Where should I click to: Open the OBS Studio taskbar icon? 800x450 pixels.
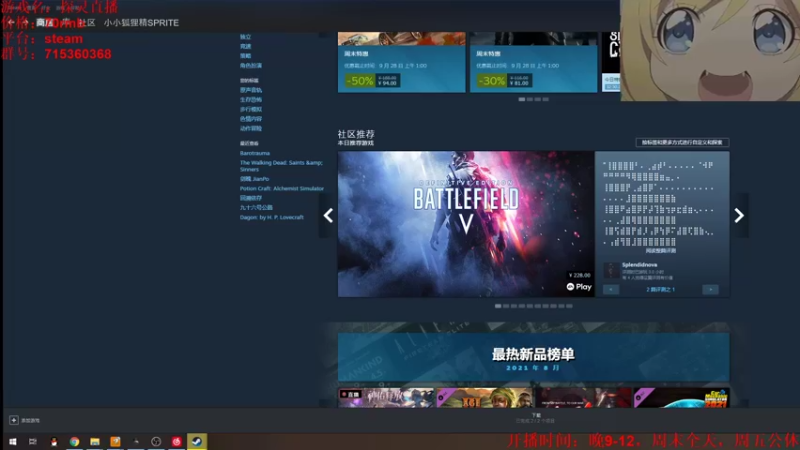click(156, 441)
